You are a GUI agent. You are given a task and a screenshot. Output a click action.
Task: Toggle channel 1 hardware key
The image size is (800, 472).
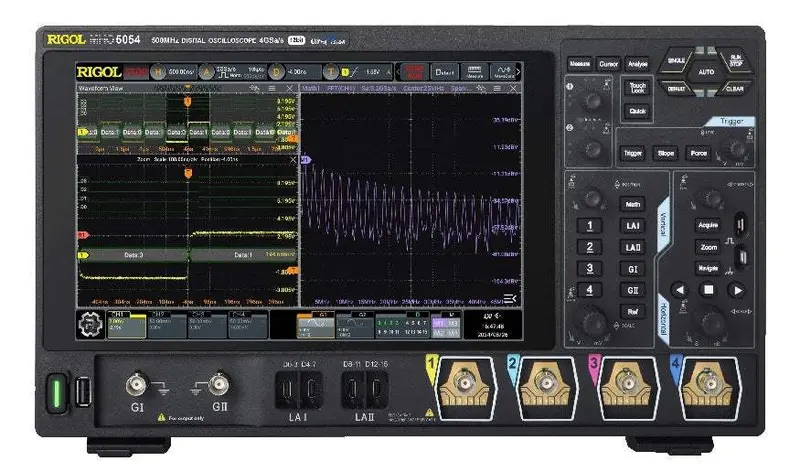(x=589, y=226)
